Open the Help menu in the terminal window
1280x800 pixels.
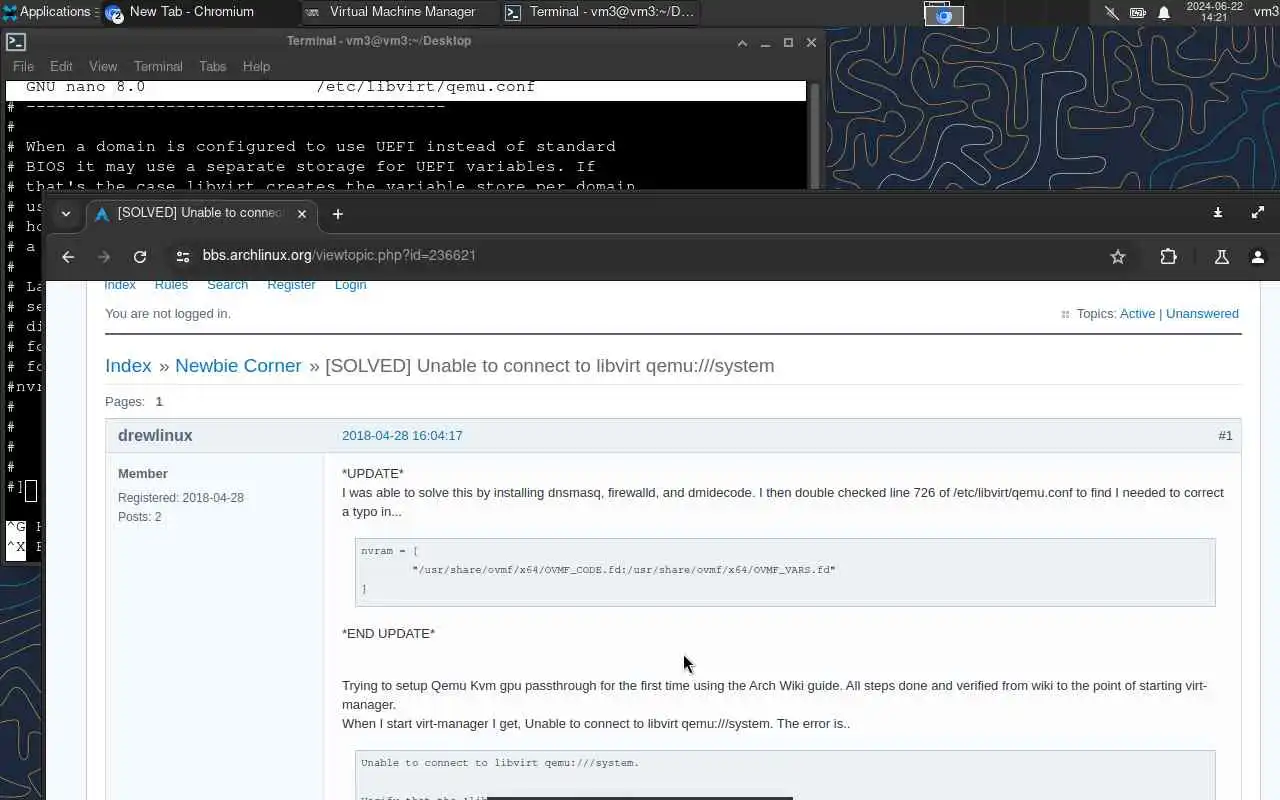(x=256, y=66)
